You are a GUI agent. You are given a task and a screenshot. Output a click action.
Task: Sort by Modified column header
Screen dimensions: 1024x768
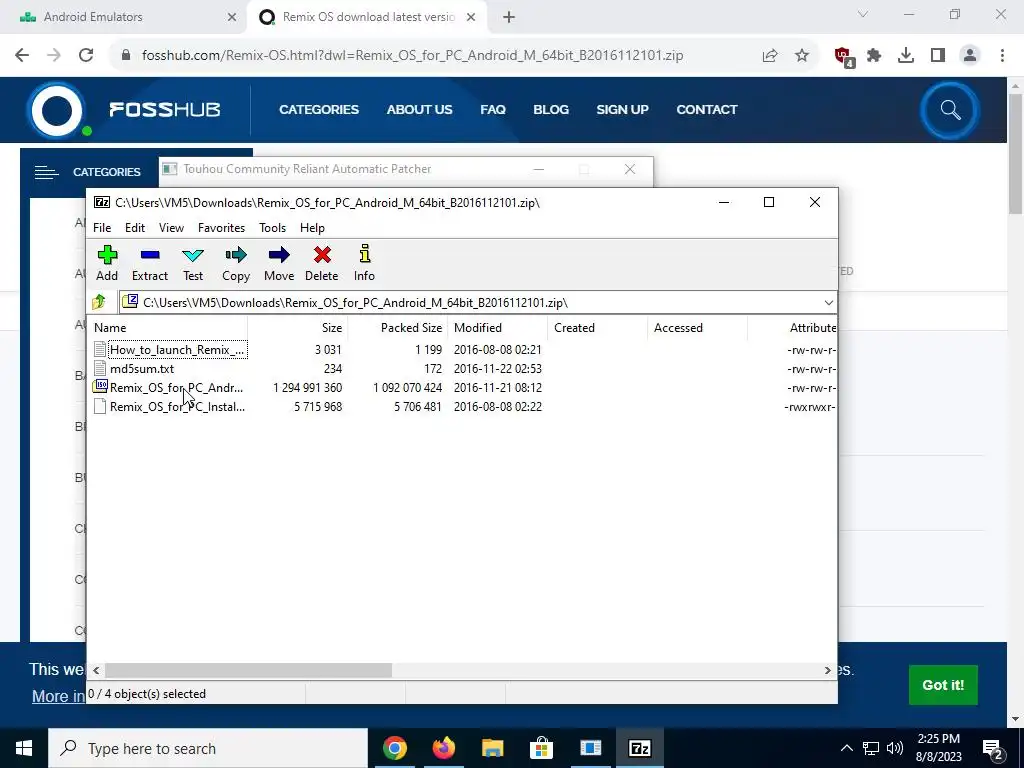[x=498, y=328]
